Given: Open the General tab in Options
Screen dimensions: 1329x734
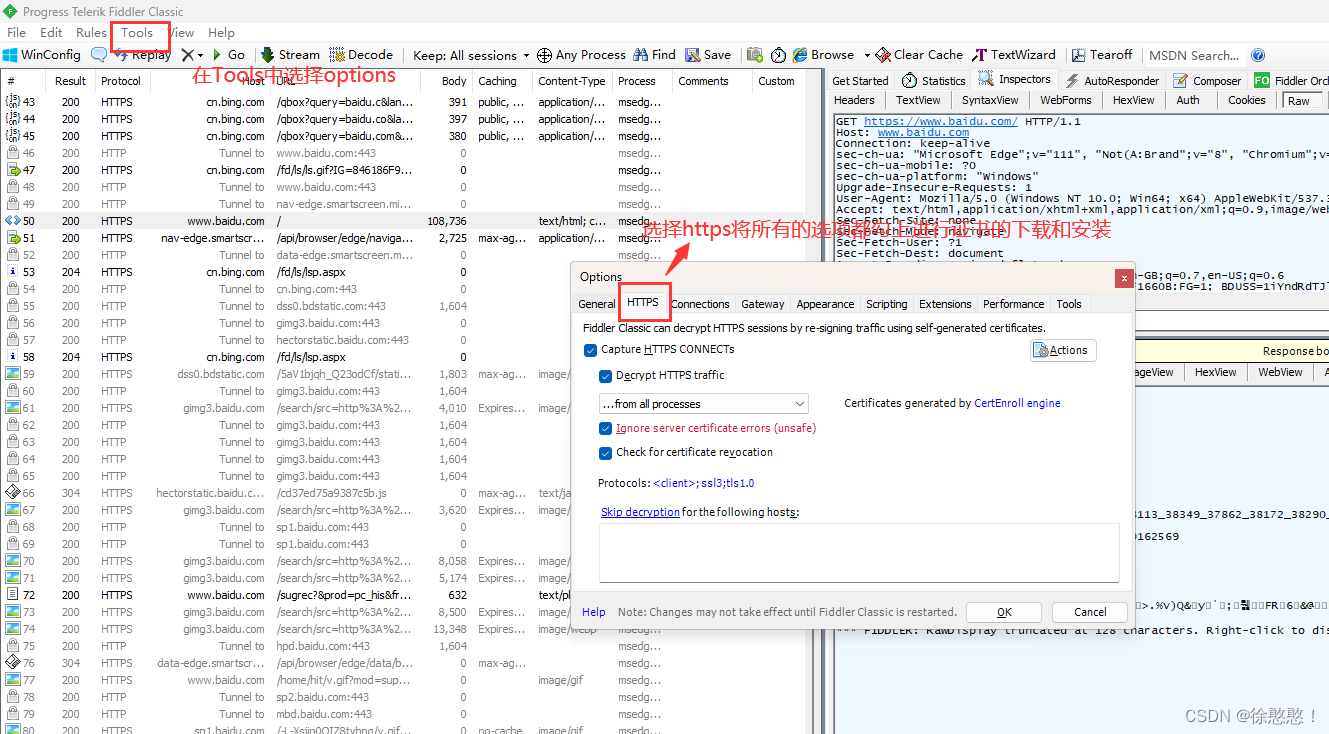Looking at the screenshot, I should (597, 304).
